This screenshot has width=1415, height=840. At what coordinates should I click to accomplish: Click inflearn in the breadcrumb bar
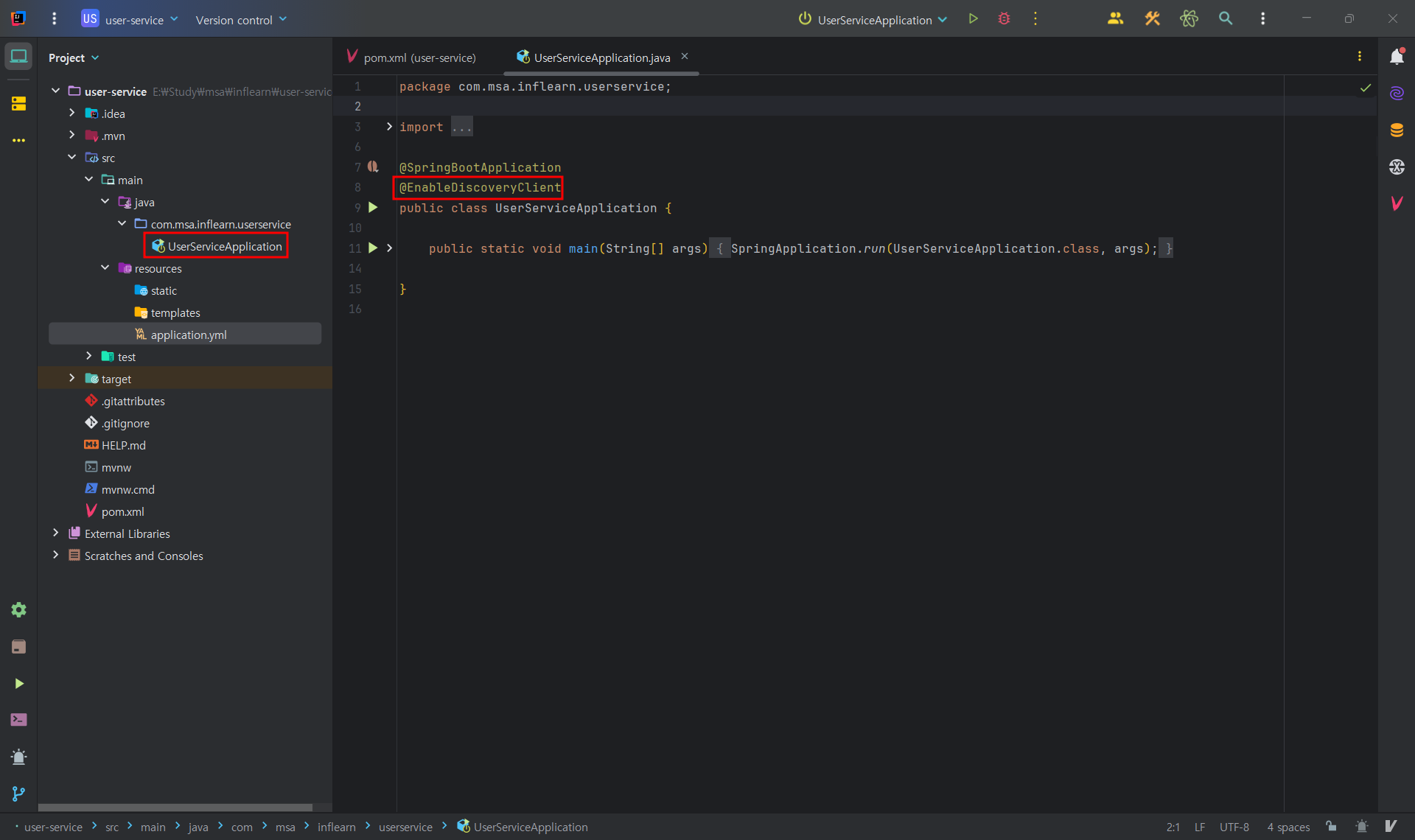tap(336, 827)
